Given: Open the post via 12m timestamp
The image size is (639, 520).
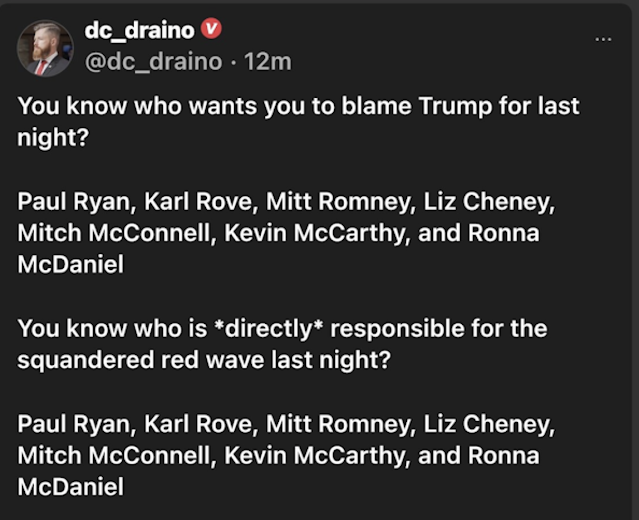Looking at the screenshot, I should (267, 62).
